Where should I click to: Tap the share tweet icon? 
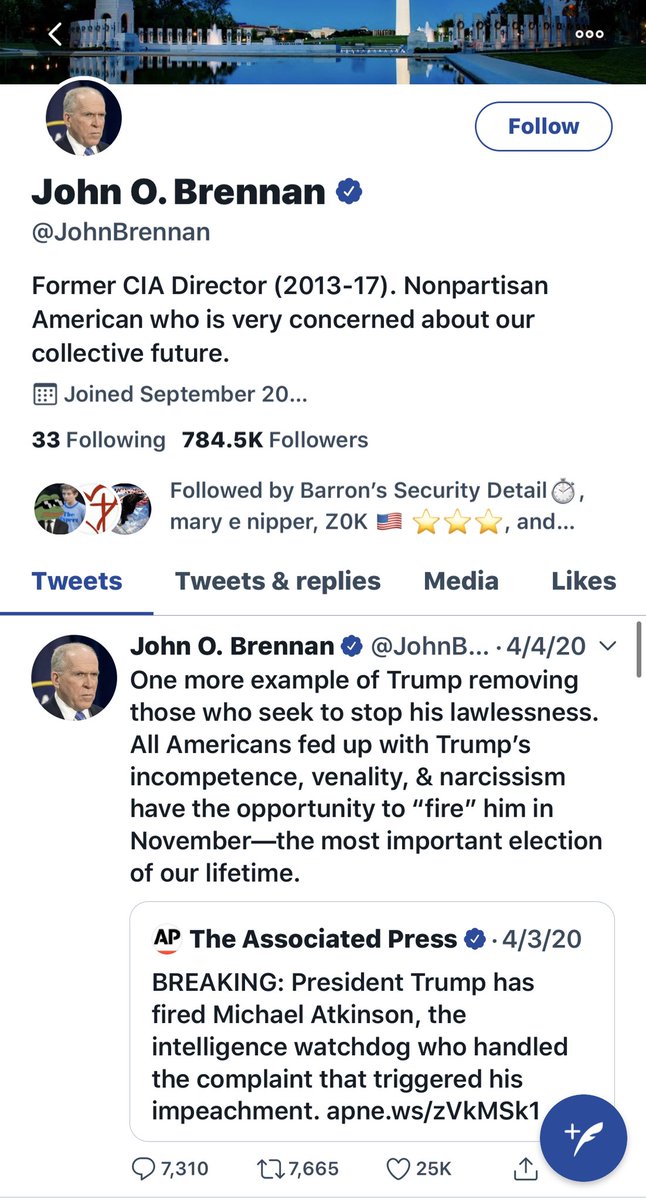click(525, 1166)
